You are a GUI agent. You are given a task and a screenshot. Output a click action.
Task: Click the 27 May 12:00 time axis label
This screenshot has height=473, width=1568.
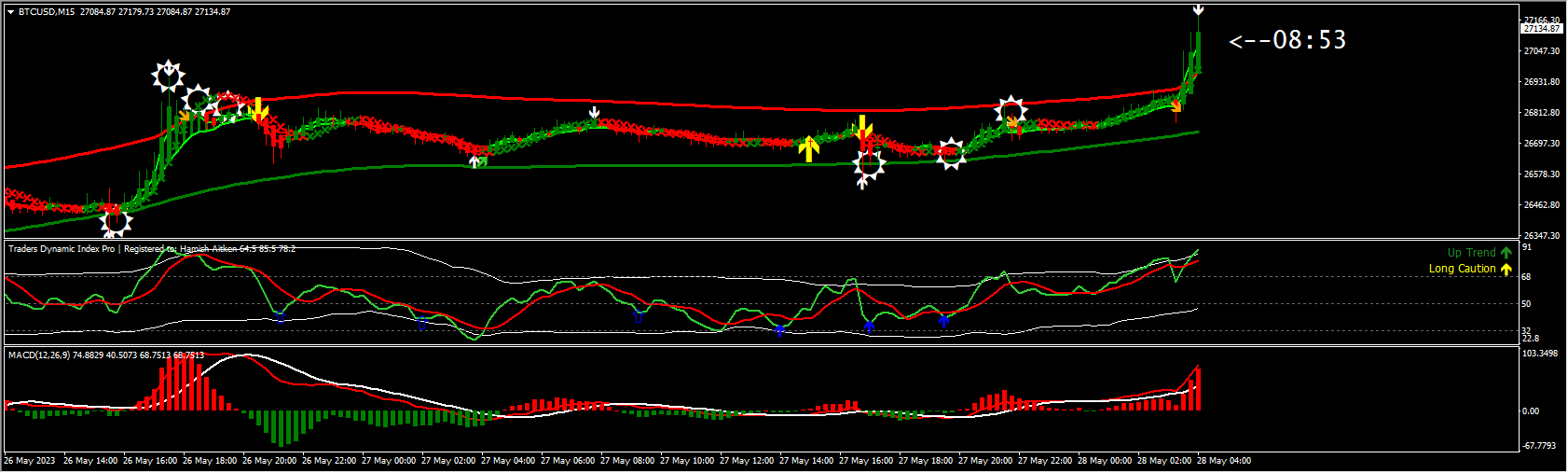[x=747, y=461]
